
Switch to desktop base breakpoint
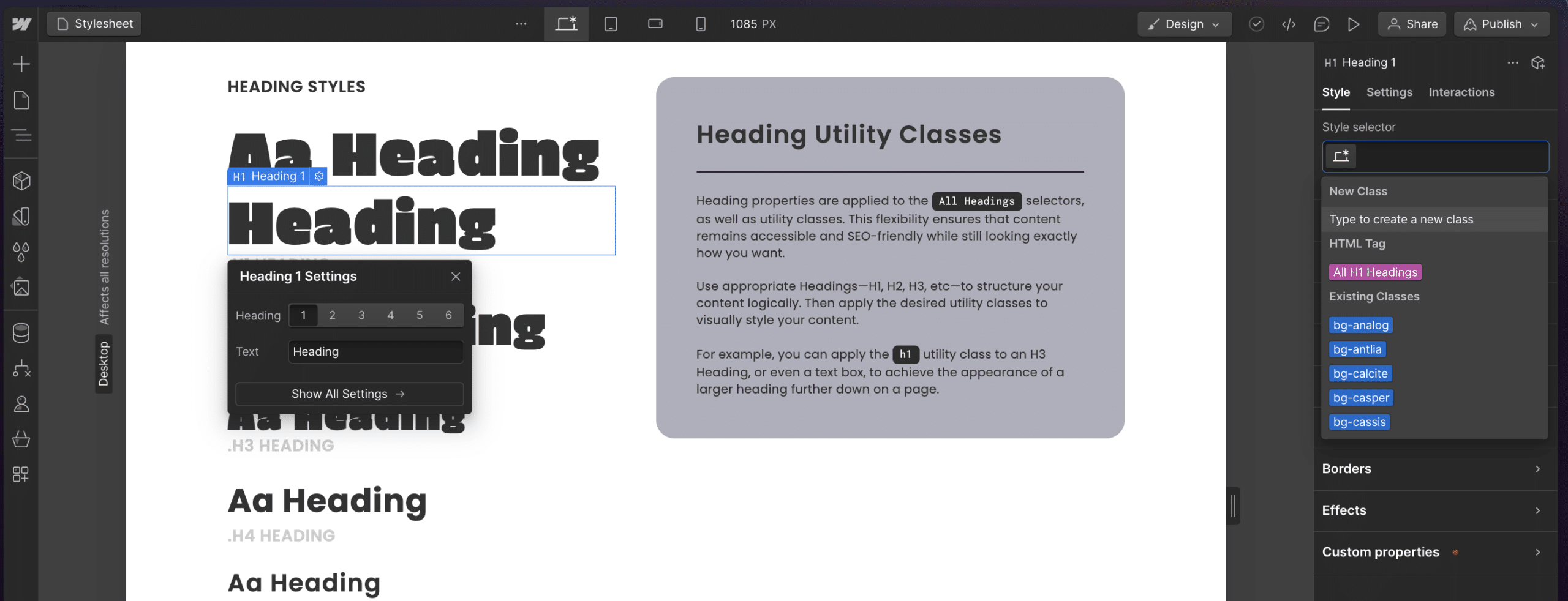pyautogui.click(x=566, y=24)
